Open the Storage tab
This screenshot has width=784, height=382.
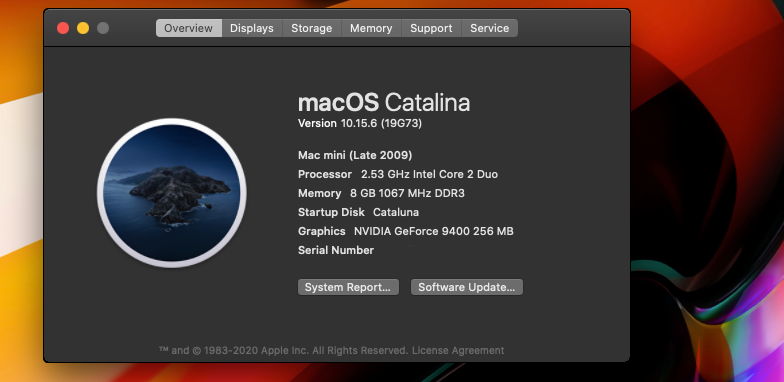(x=312, y=28)
